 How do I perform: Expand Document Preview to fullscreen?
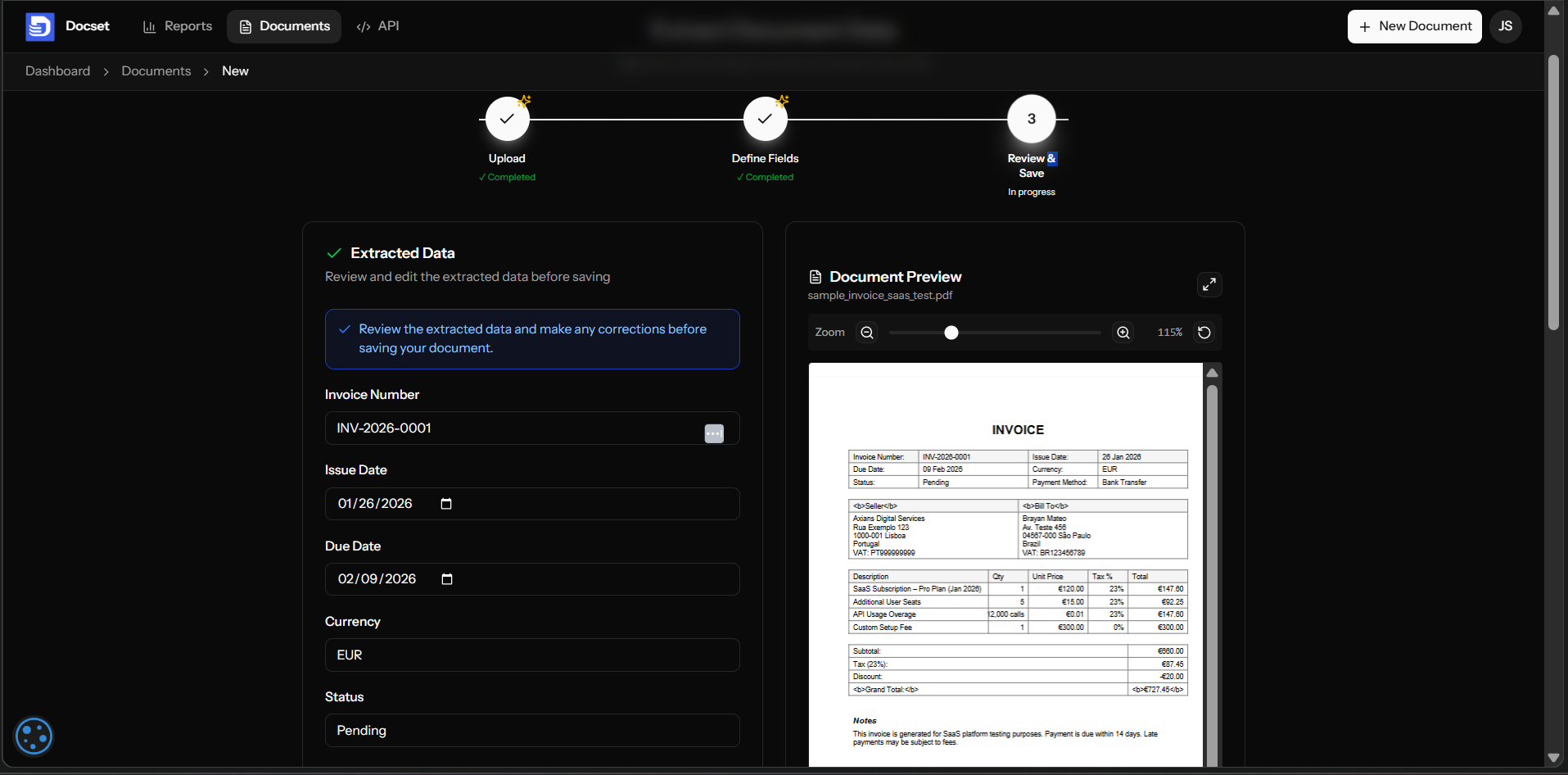[x=1210, y=284]
